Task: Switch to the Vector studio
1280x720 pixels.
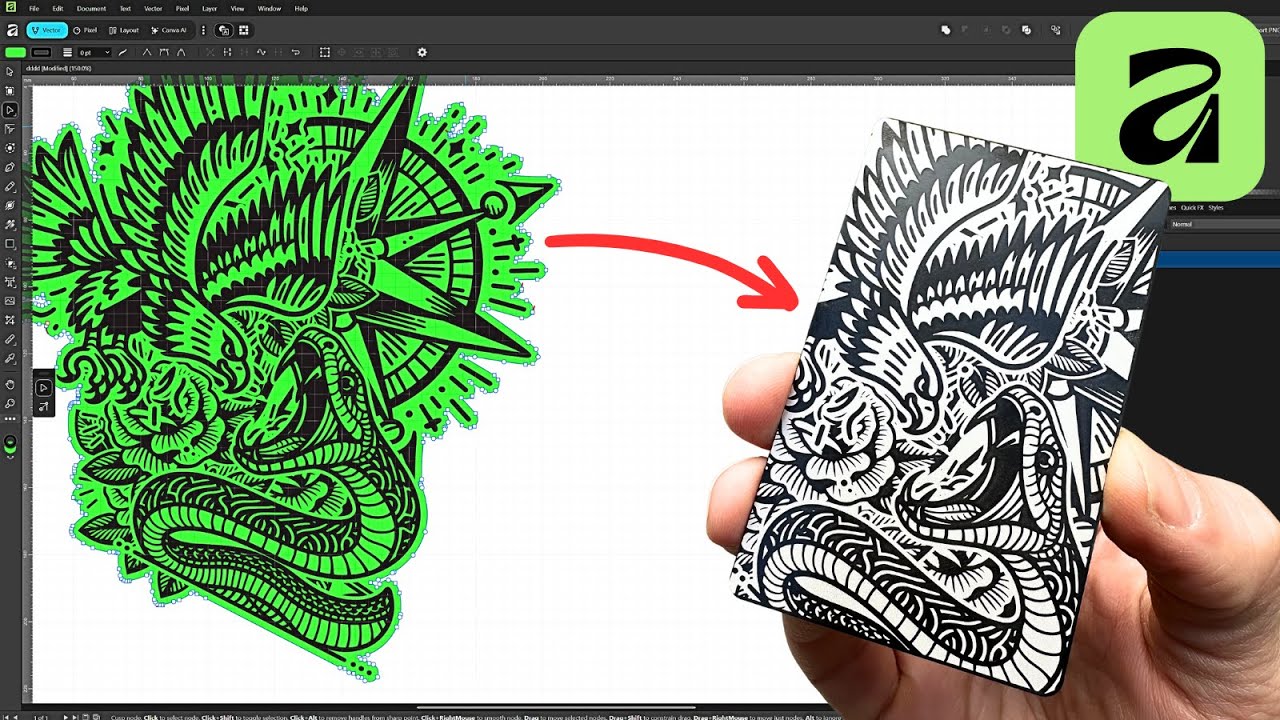Action: point(47,30)
